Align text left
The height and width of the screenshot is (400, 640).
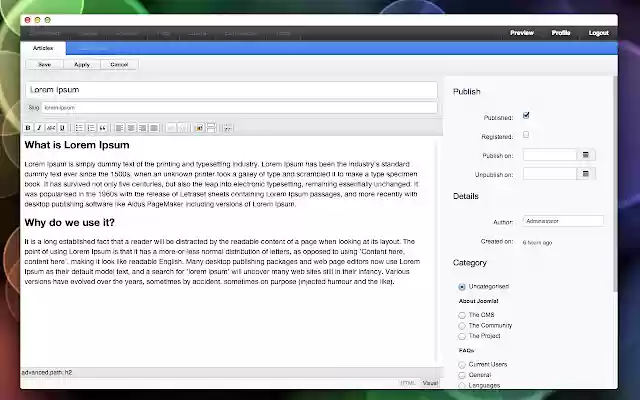119,128
